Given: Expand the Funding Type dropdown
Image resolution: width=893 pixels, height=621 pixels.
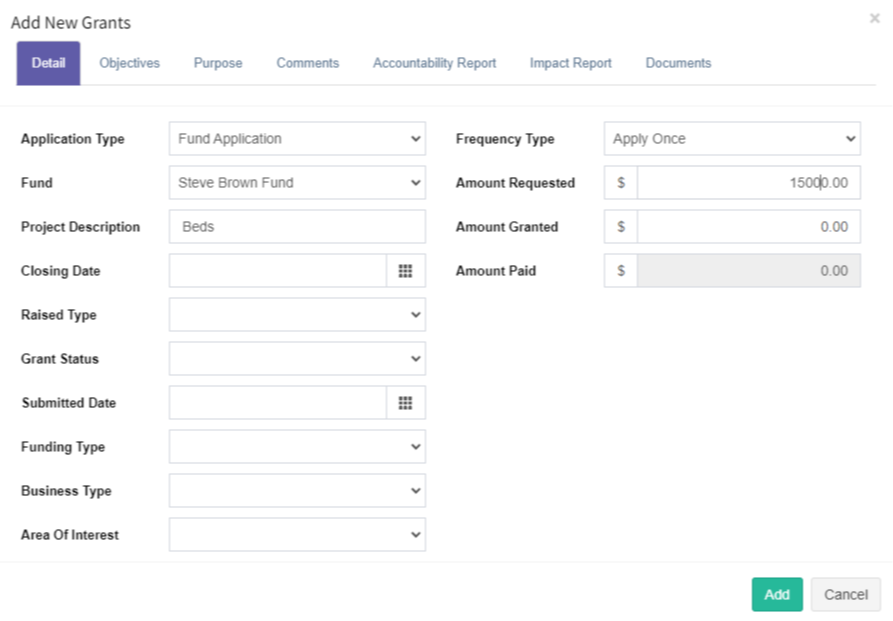Looking at the screenshot, I should [297, 447].
